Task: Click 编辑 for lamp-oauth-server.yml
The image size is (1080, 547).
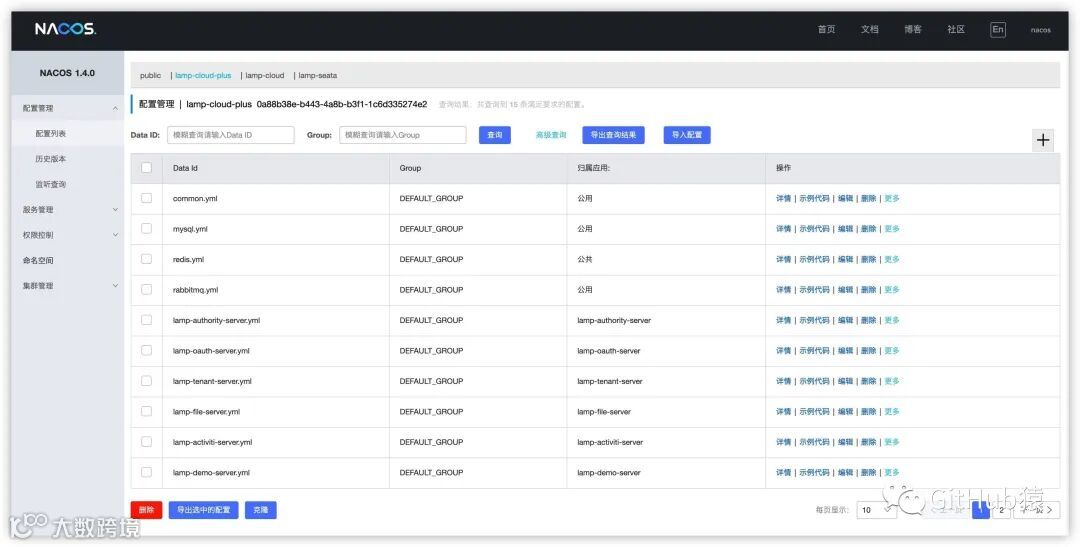Action: tap(845, 351)
